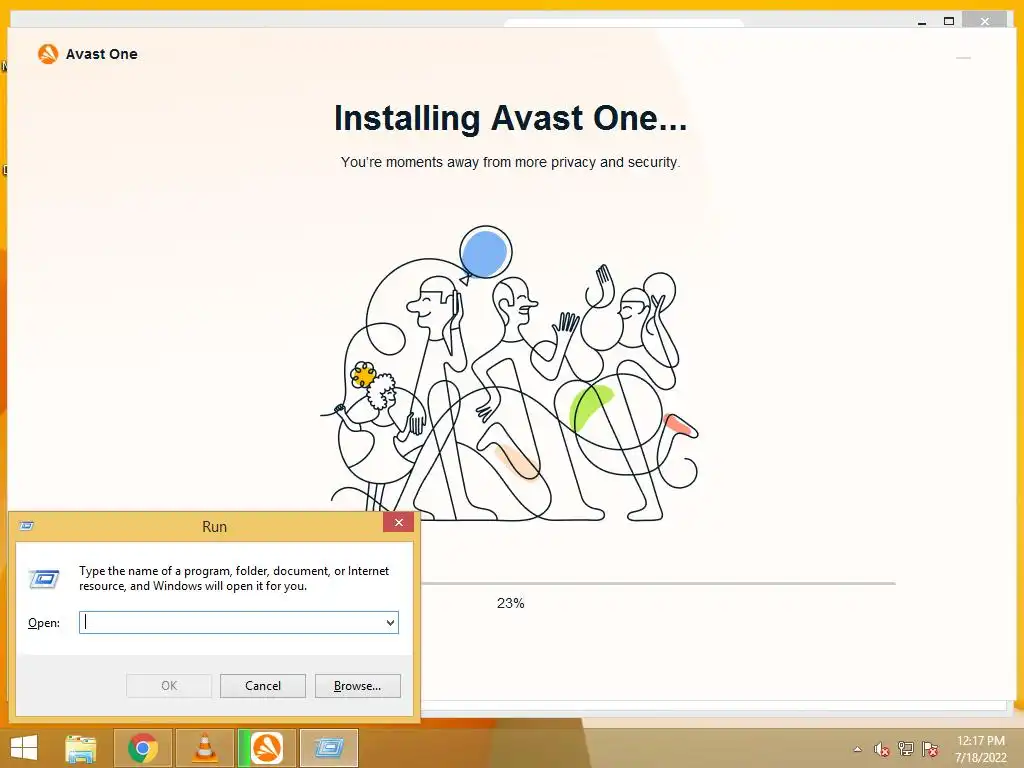Minimize the Avast One installer window
Image resolution: width=1024 pixels, height=768 pixels.
[963, 57]
